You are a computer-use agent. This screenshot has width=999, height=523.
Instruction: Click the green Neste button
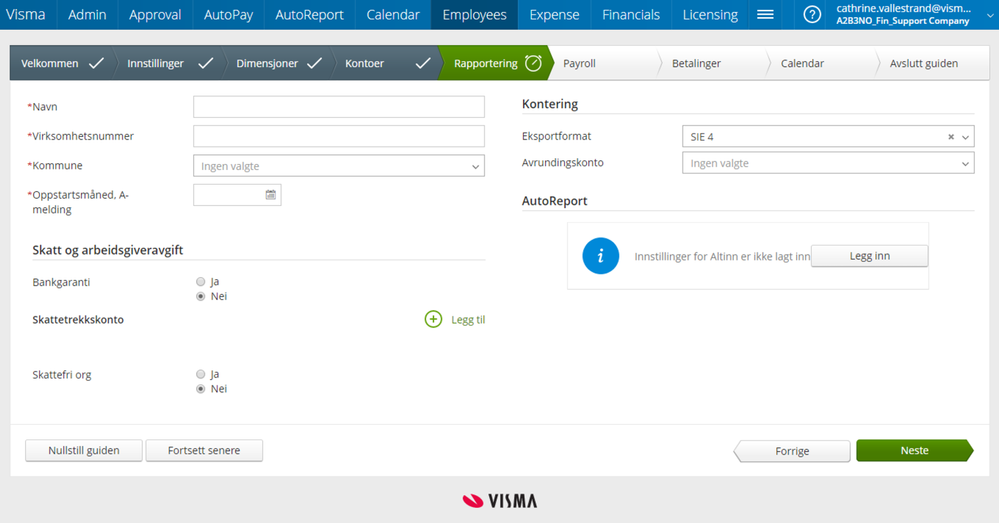914,450
